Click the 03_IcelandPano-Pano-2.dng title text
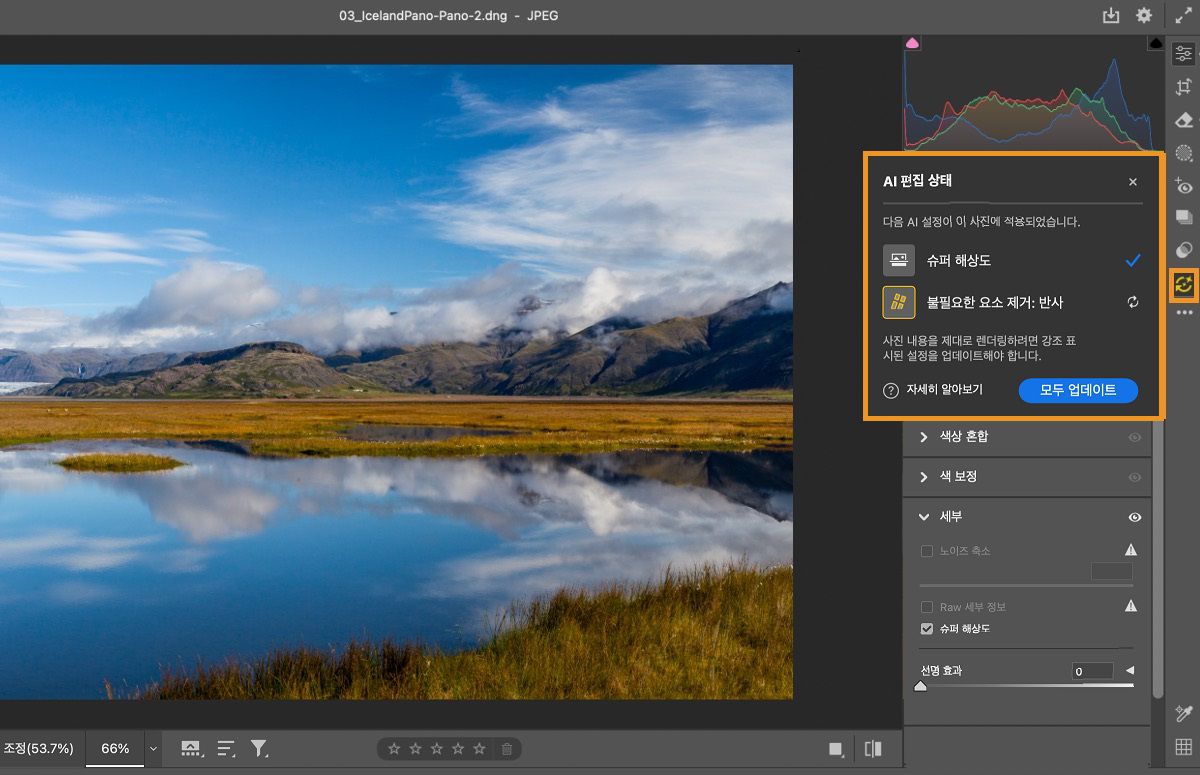Screen dimensions: 1200x775 pos(423,16)
